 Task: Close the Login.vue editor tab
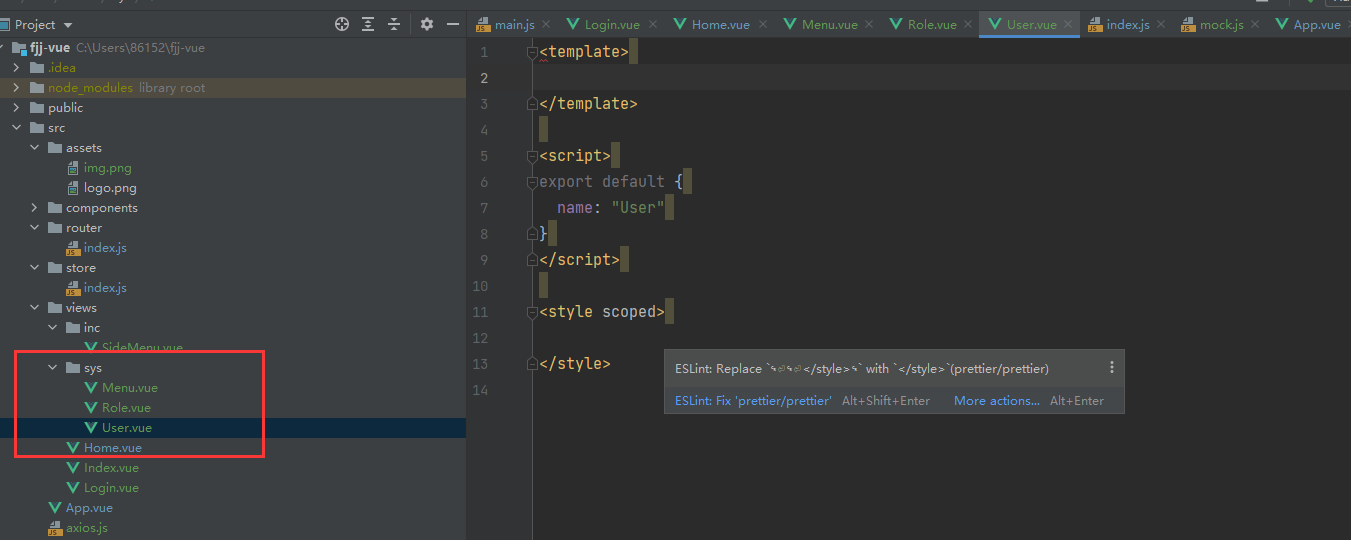[x=654, y=25]
